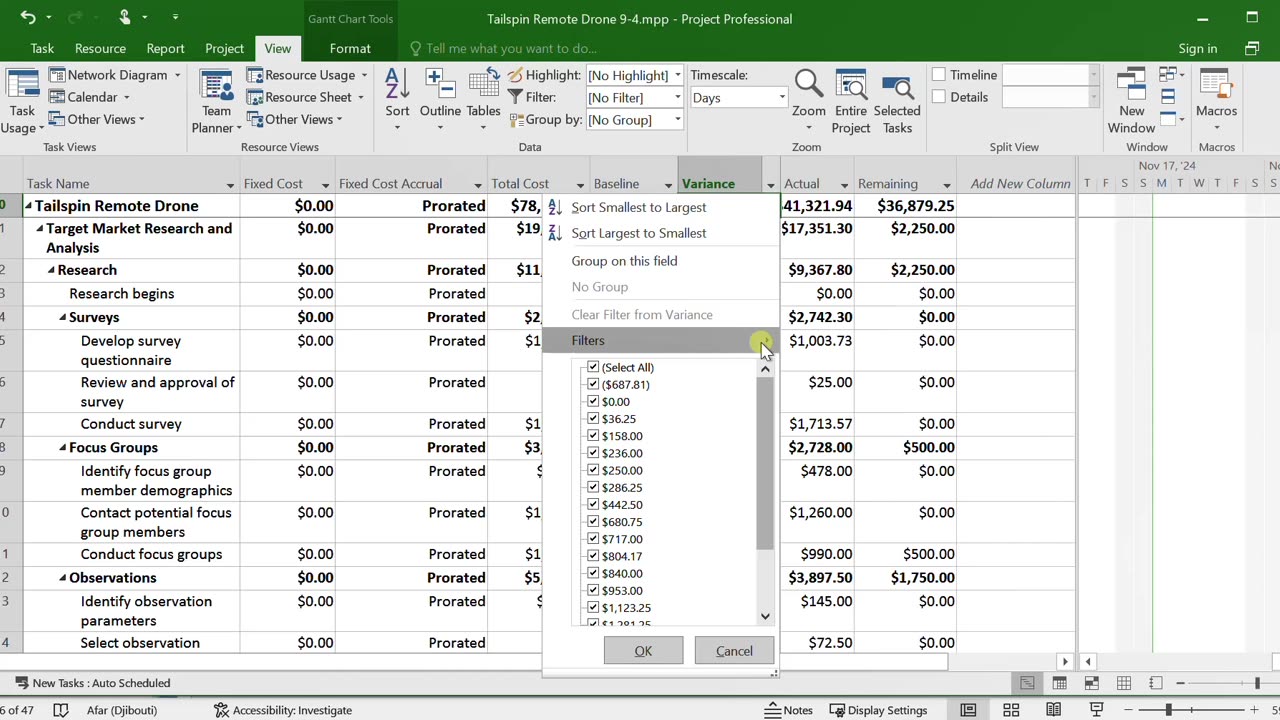Open the Filter dropdown in the ribbon
1280x720 pixels.
677,97
